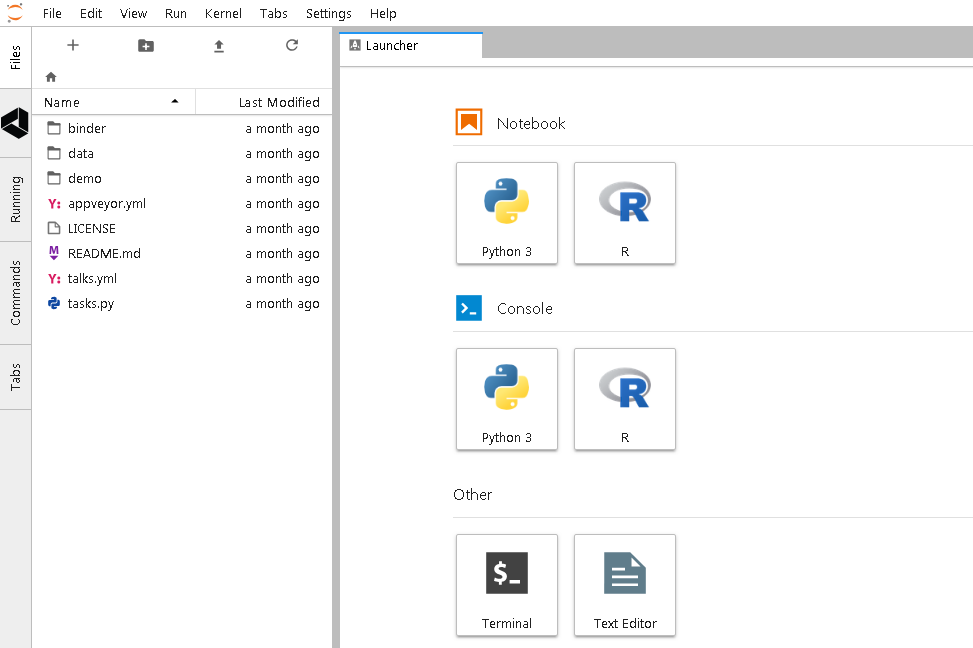Start a Python 3 console
This screenshot has width=973, height=648.
pyautogui.click(x=507, y=399)
